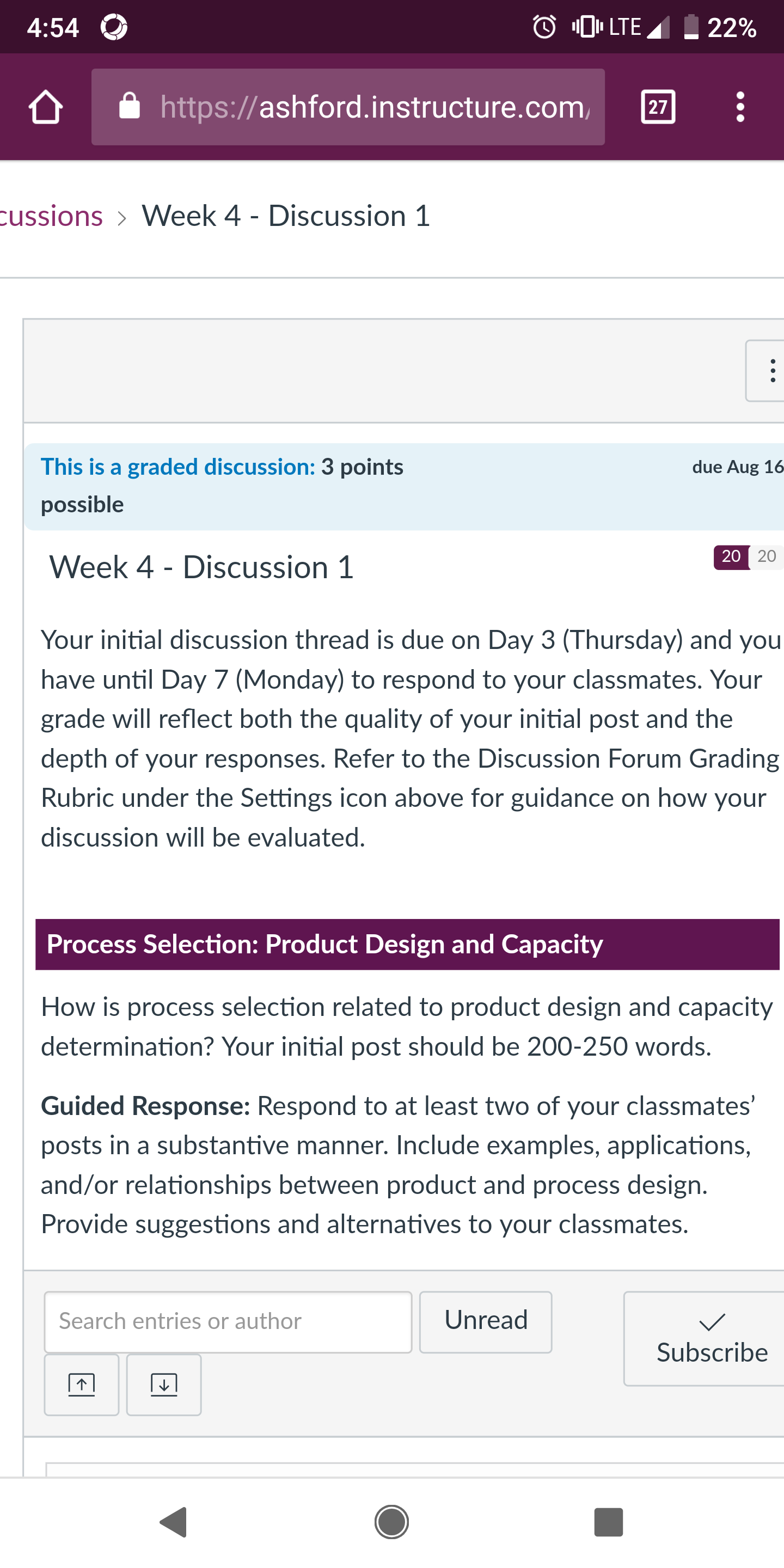
Task: Click the Week 4 - Discussion 1 breadcrumb
Action: tap(286, 216)
